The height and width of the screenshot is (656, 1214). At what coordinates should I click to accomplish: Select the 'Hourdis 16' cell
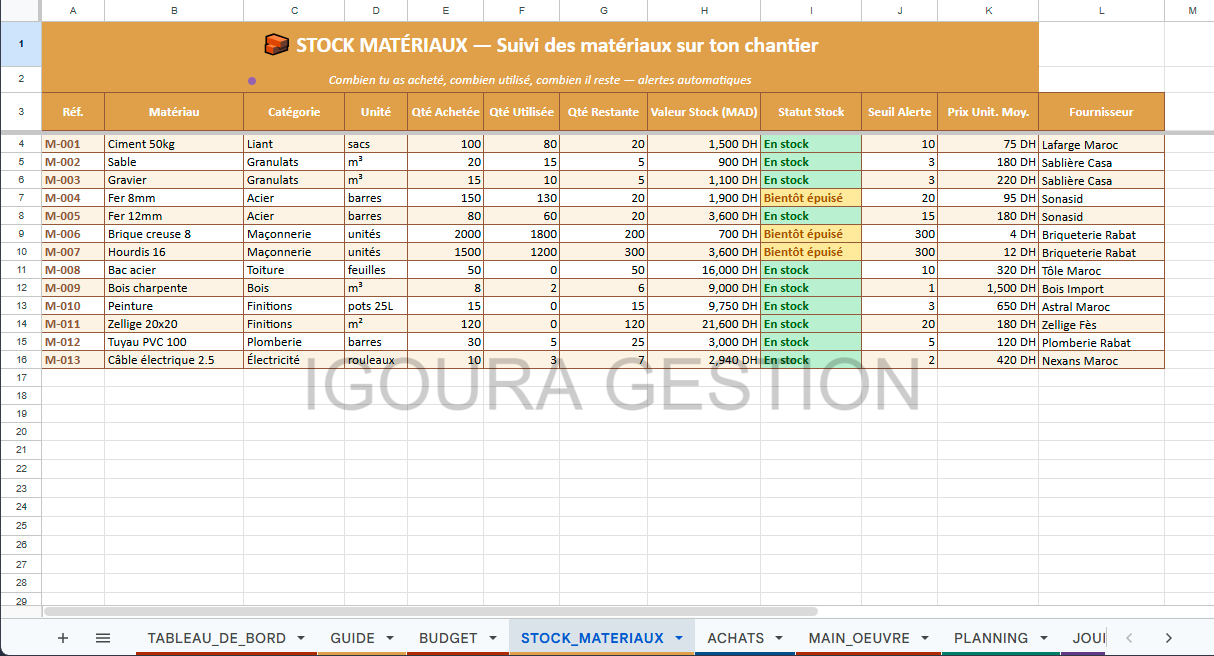click(174, 252)
